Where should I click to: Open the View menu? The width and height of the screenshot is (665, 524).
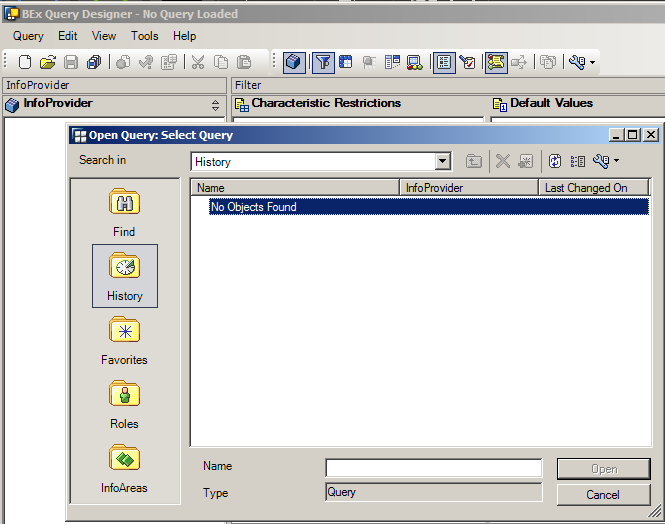pos(104,36)
